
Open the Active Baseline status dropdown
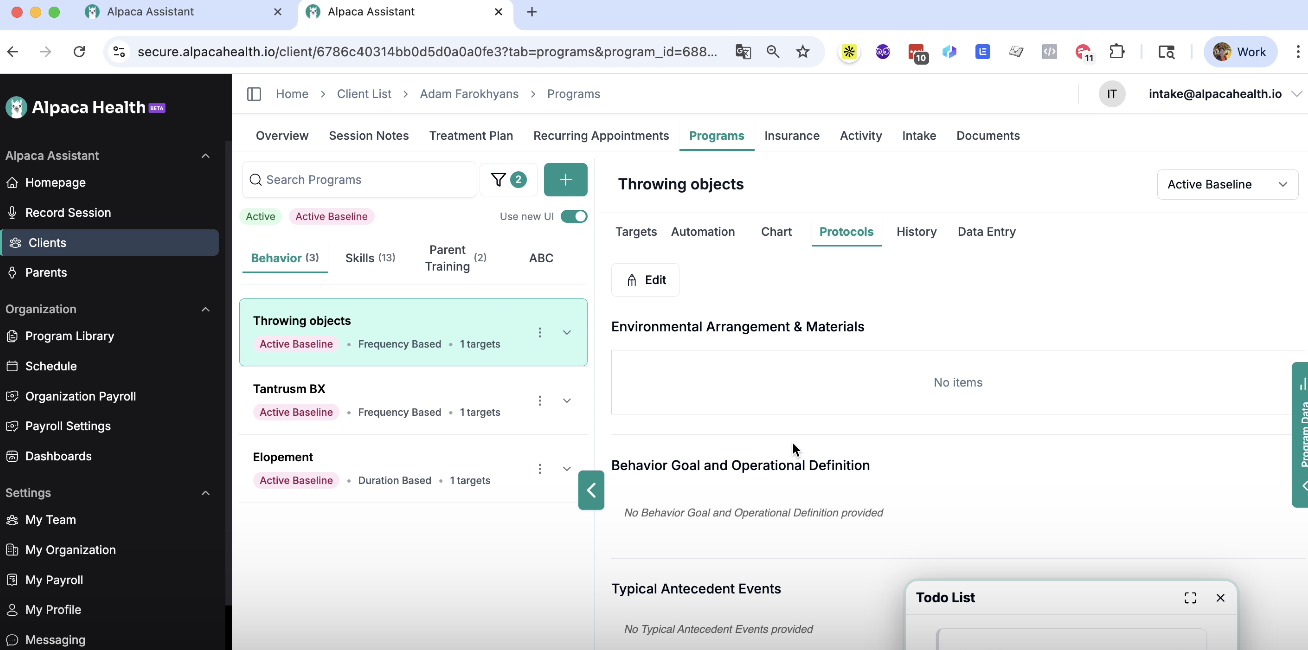[x=1227, y=185]
